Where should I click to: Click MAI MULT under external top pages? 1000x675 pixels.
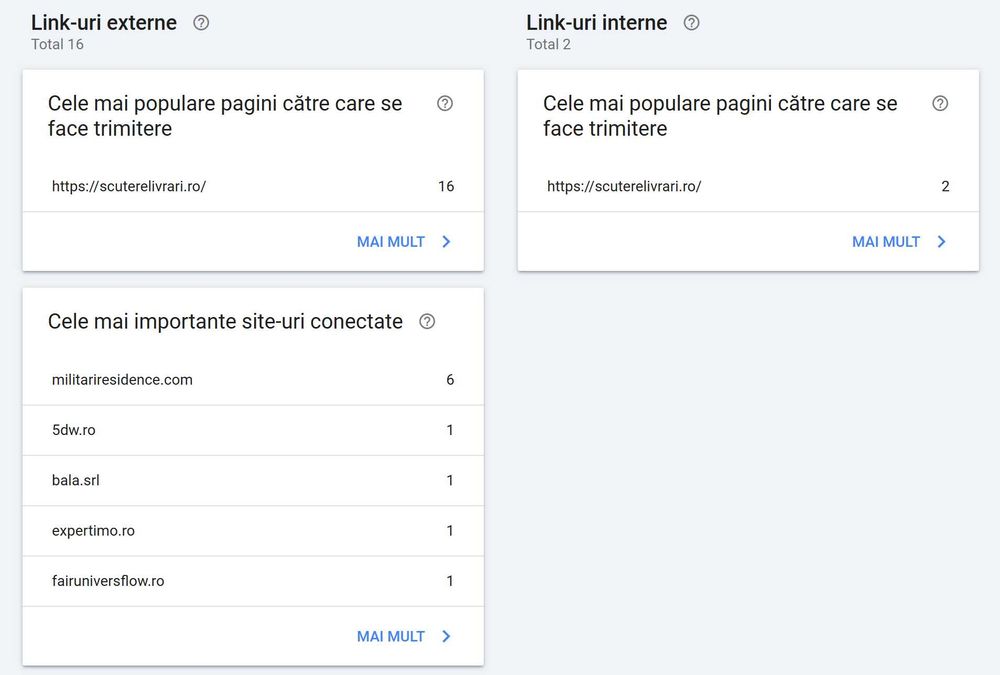coord(391,241)
